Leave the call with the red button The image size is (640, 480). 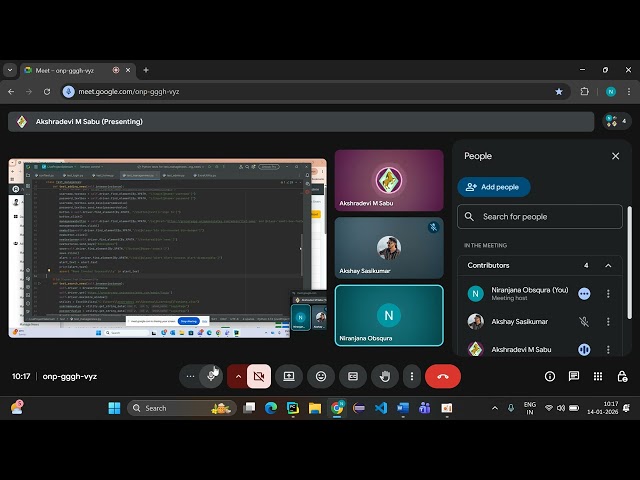click(443, 376)
